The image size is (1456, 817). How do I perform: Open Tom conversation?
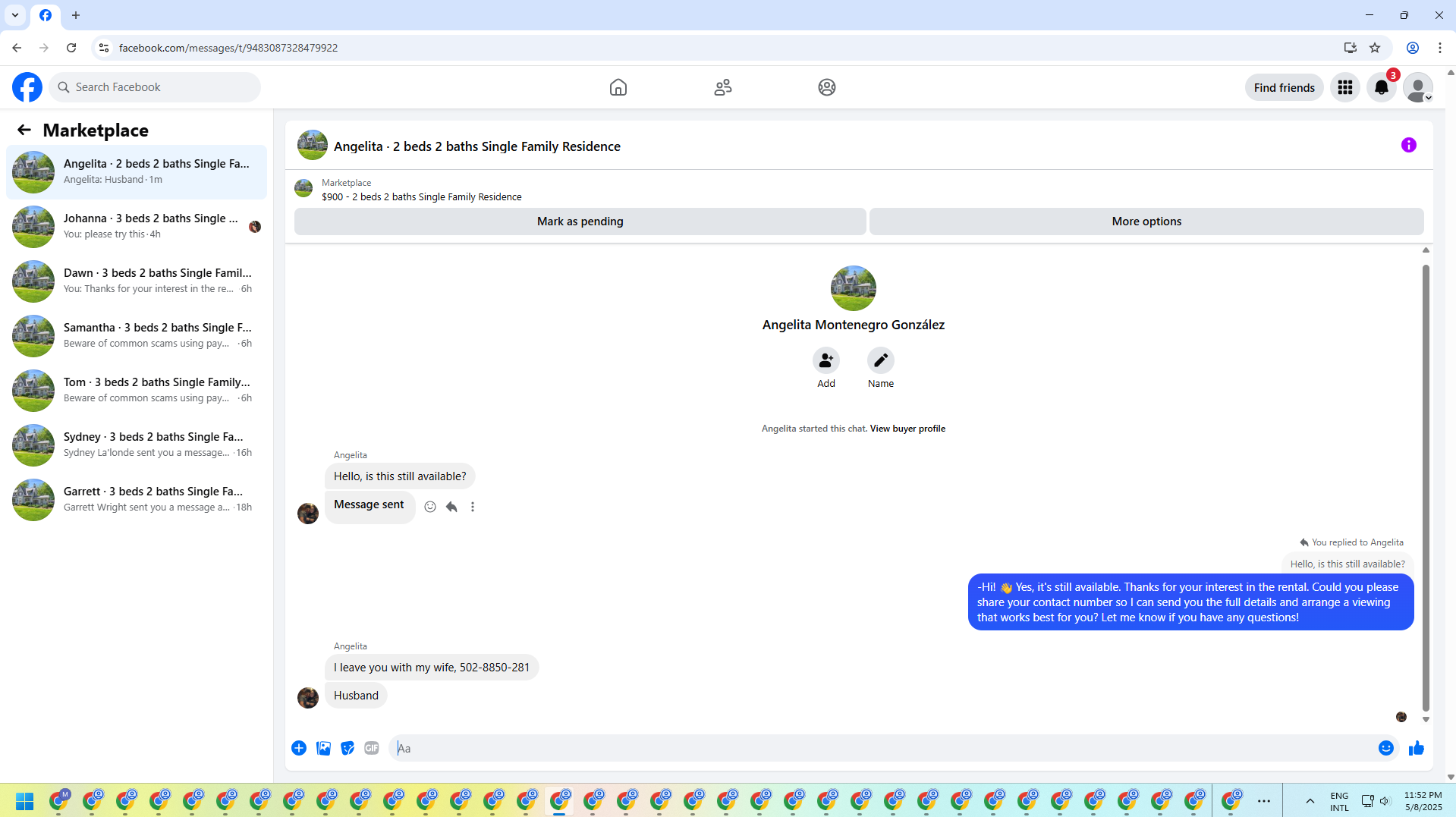pyautogui.click(x=137, y=390)
